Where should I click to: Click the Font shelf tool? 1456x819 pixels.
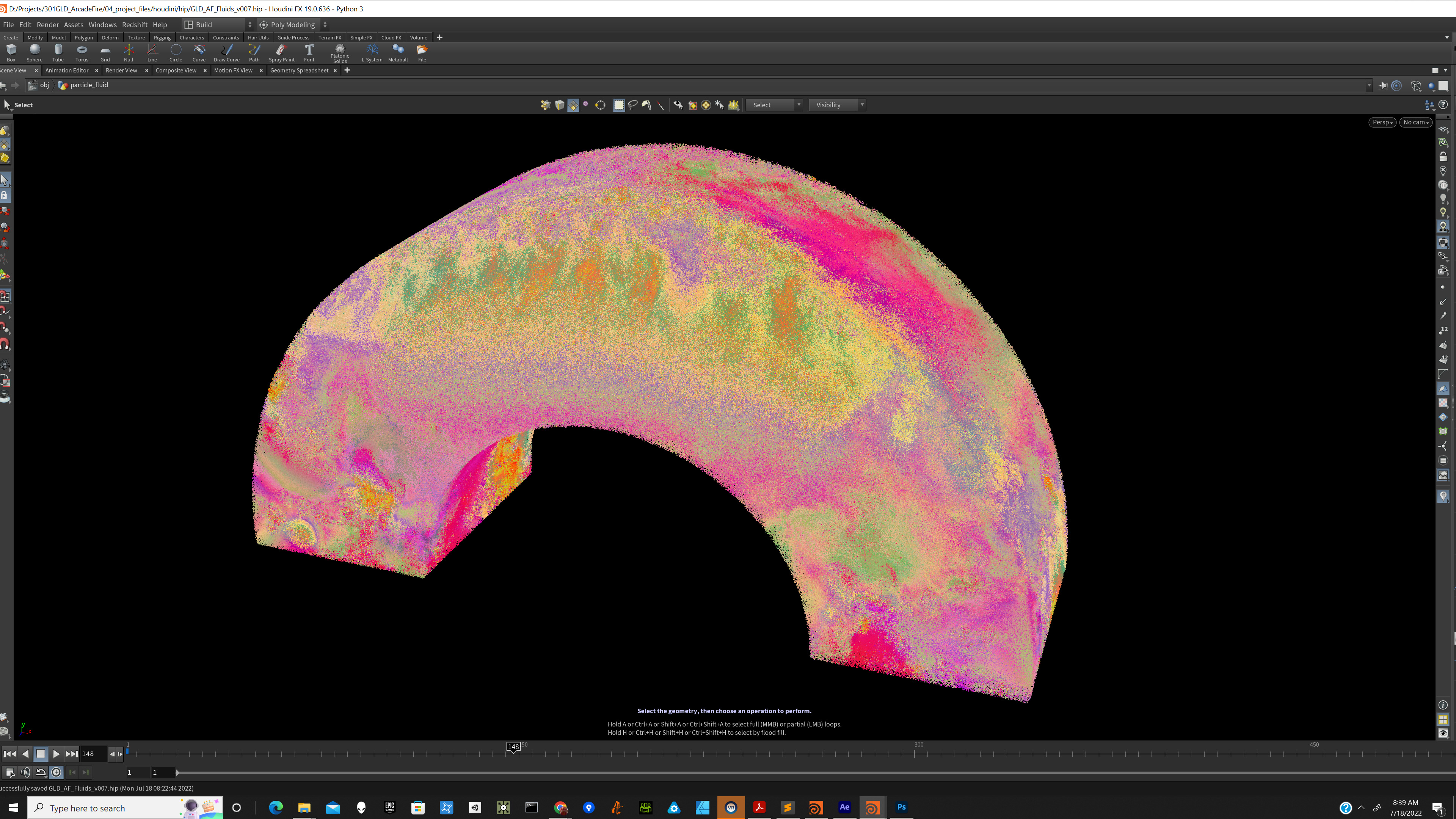tap(309, 53)
